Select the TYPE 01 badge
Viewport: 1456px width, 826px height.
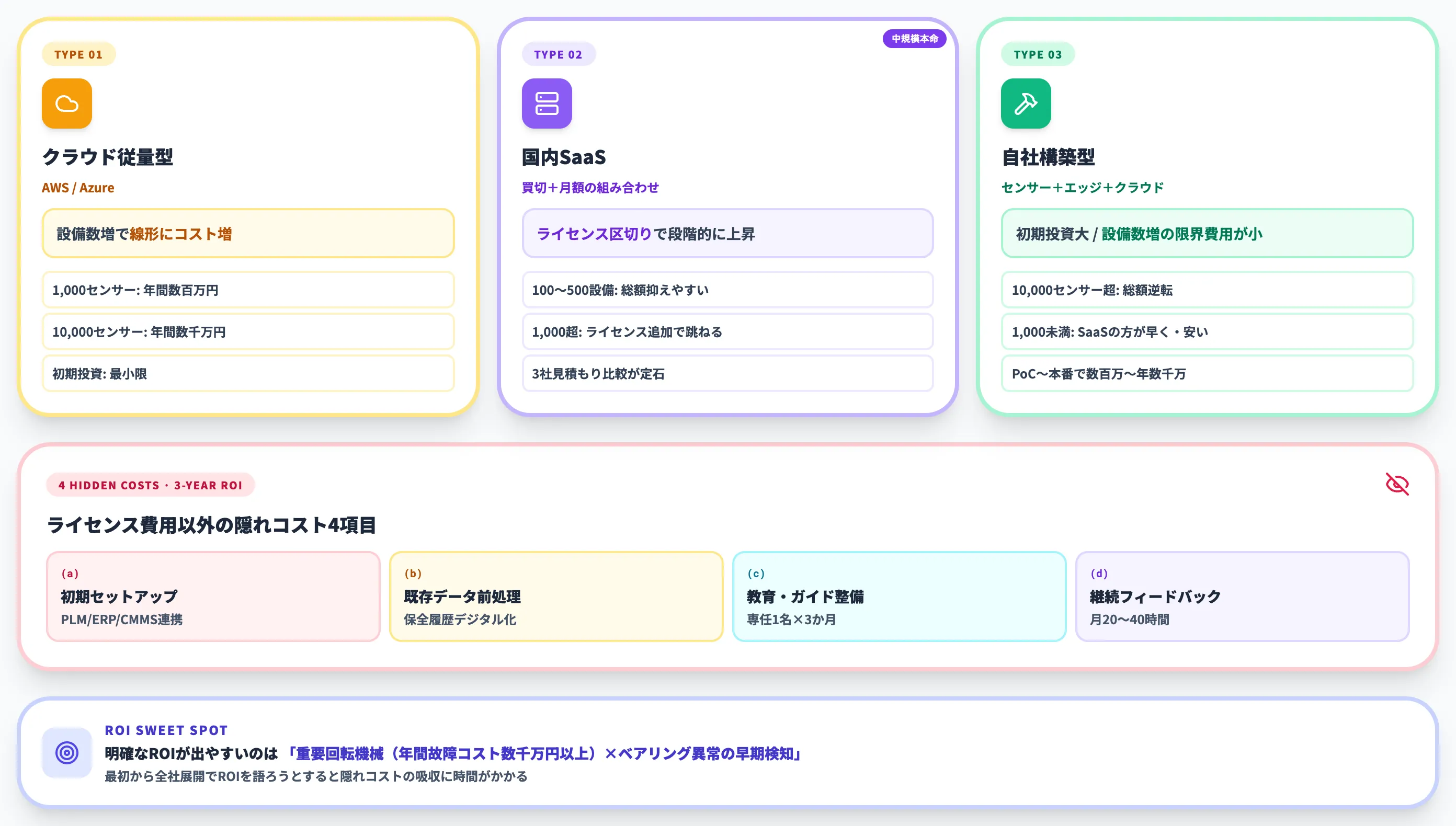click(79, 54)
